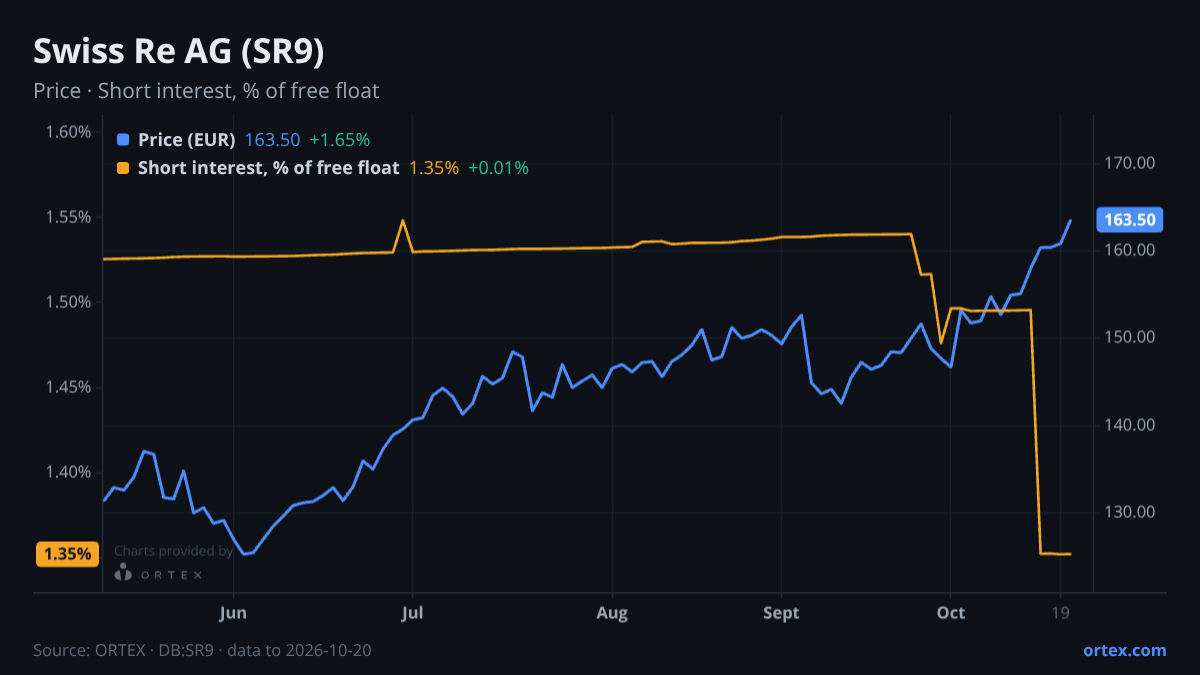The image size is (1200, 675).
Task: Click the orange Short interest legend swatch
Action: [123, 168]
